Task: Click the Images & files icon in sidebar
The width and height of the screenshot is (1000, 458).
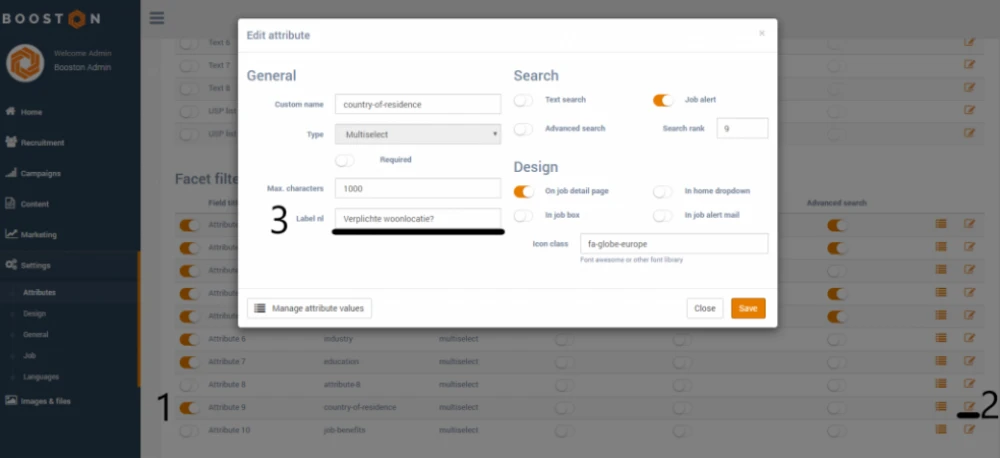Action: pos(11,401)
